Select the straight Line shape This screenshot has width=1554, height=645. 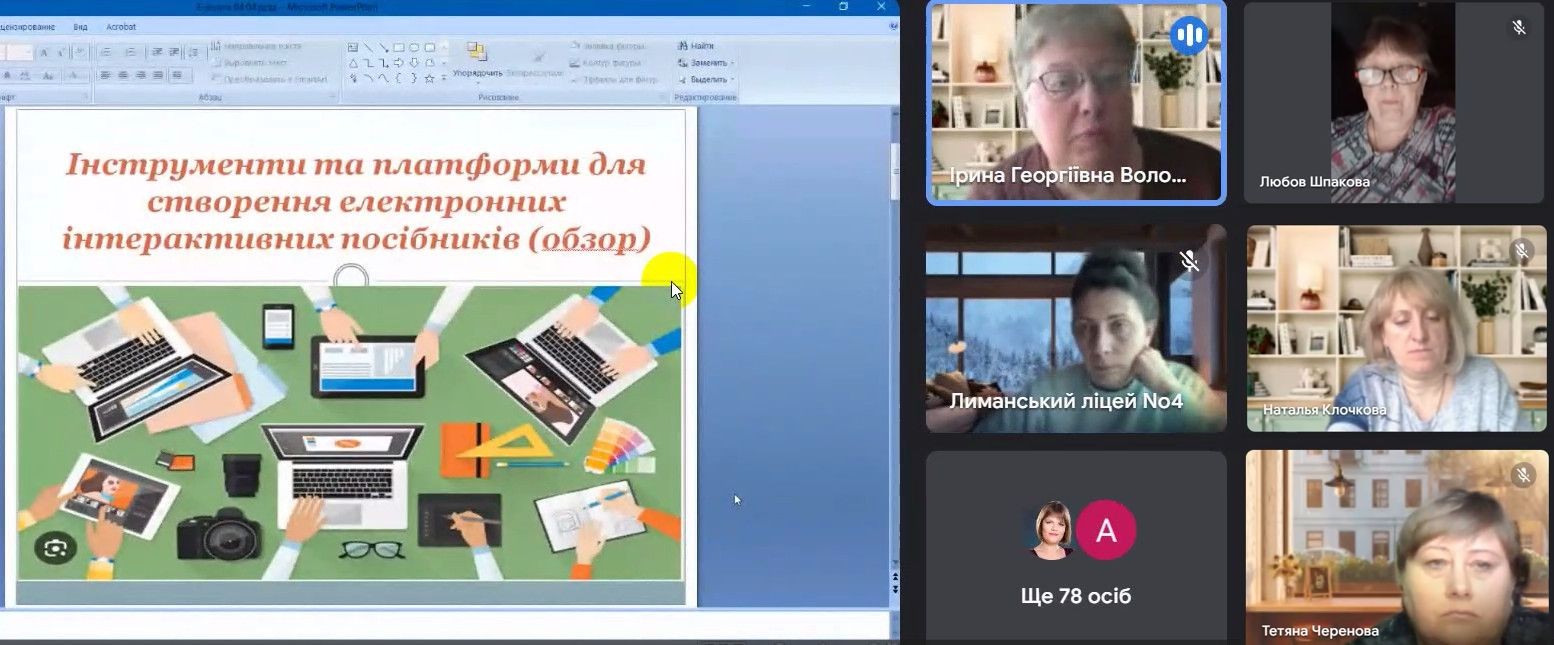[368, 47]
